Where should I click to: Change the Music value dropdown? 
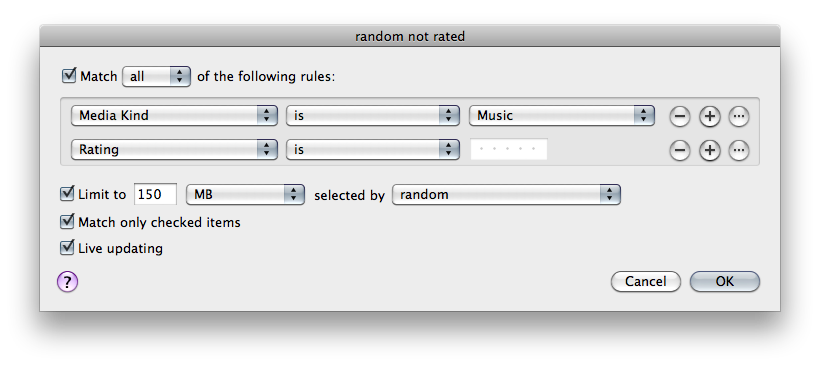[562, 116]
